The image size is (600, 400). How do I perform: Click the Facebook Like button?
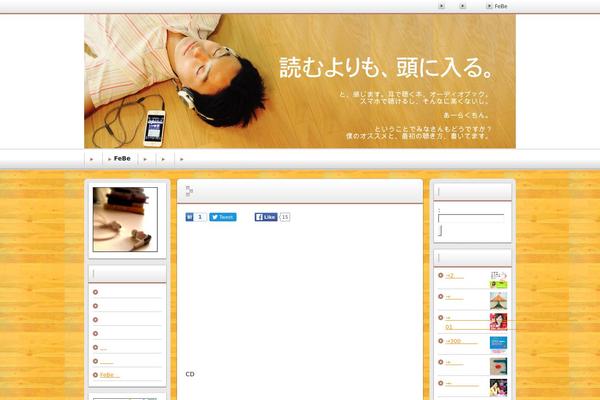click(266, 217)
